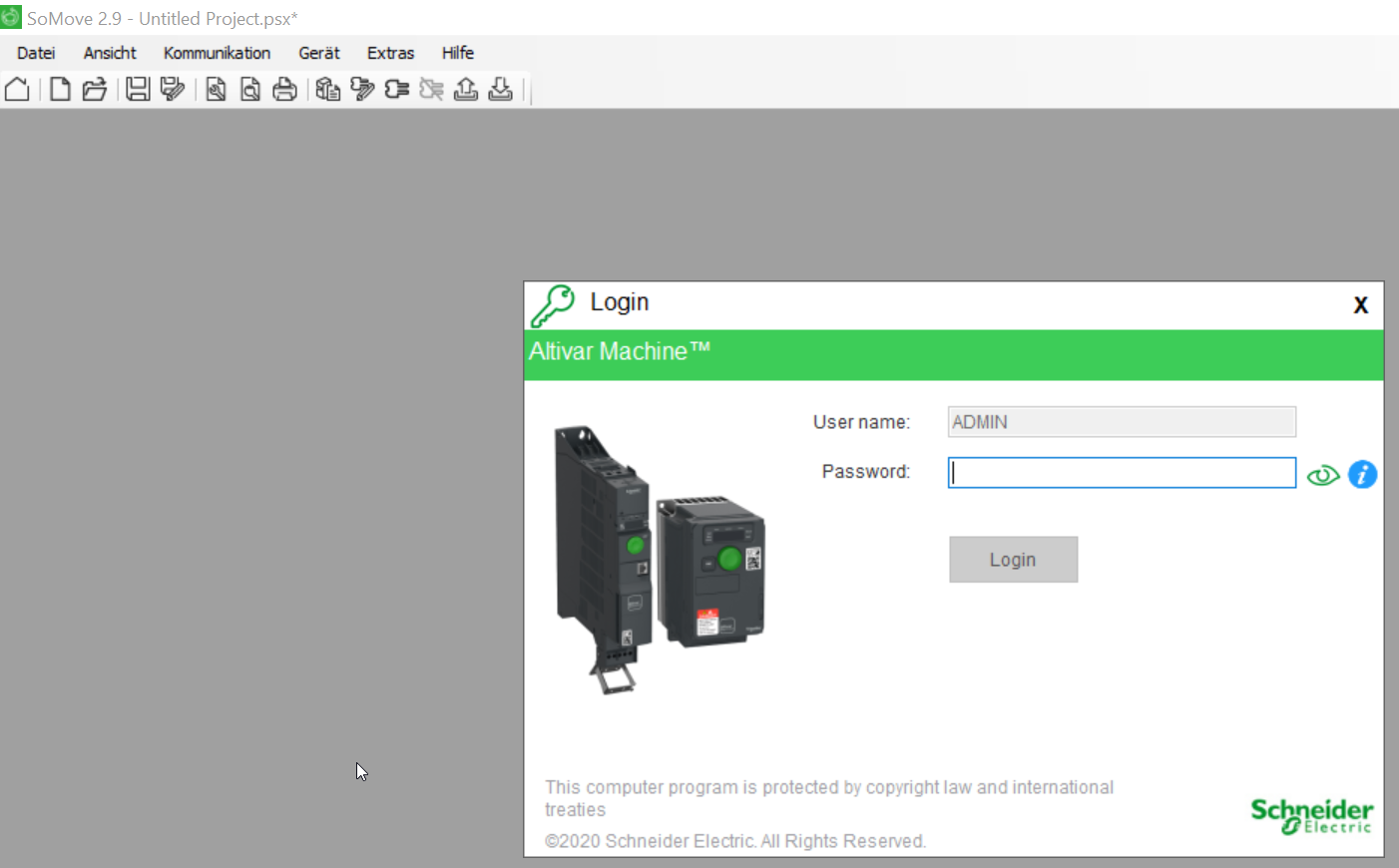
Task: Click the grey Login button
Action: [1013, 560]
